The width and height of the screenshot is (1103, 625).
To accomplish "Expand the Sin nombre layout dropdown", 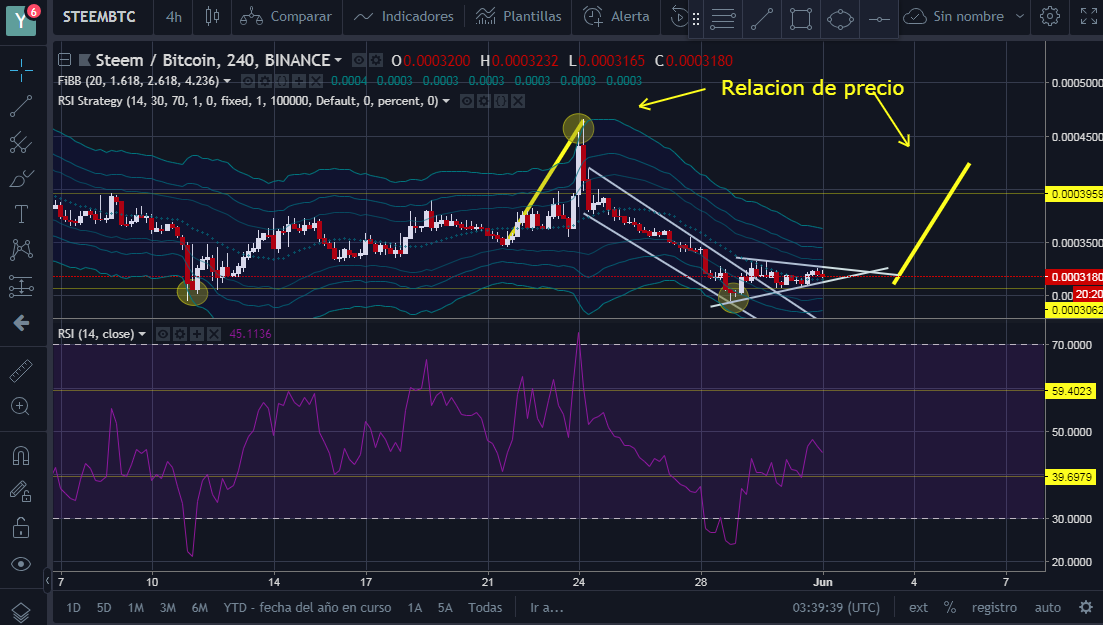I will coord(1020,16).
